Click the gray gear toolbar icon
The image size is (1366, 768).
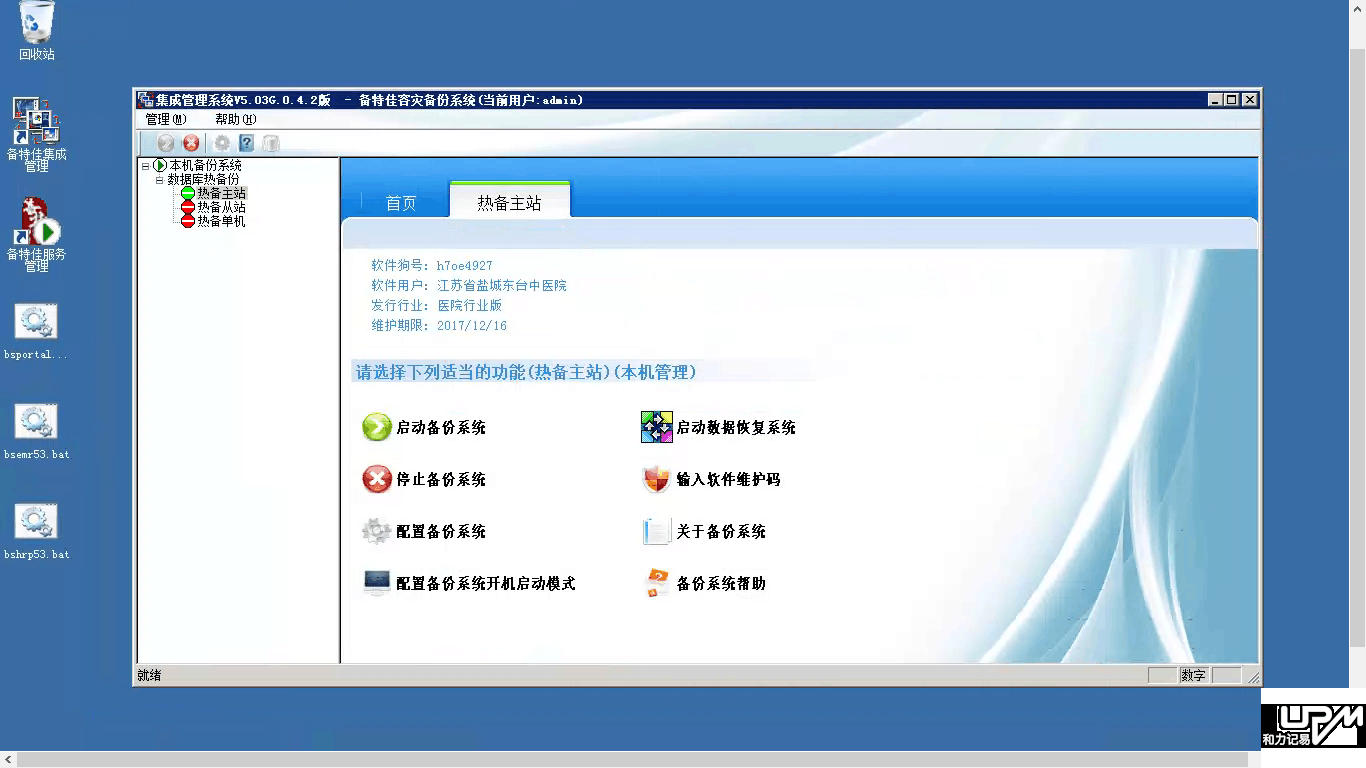pos(222,143)
